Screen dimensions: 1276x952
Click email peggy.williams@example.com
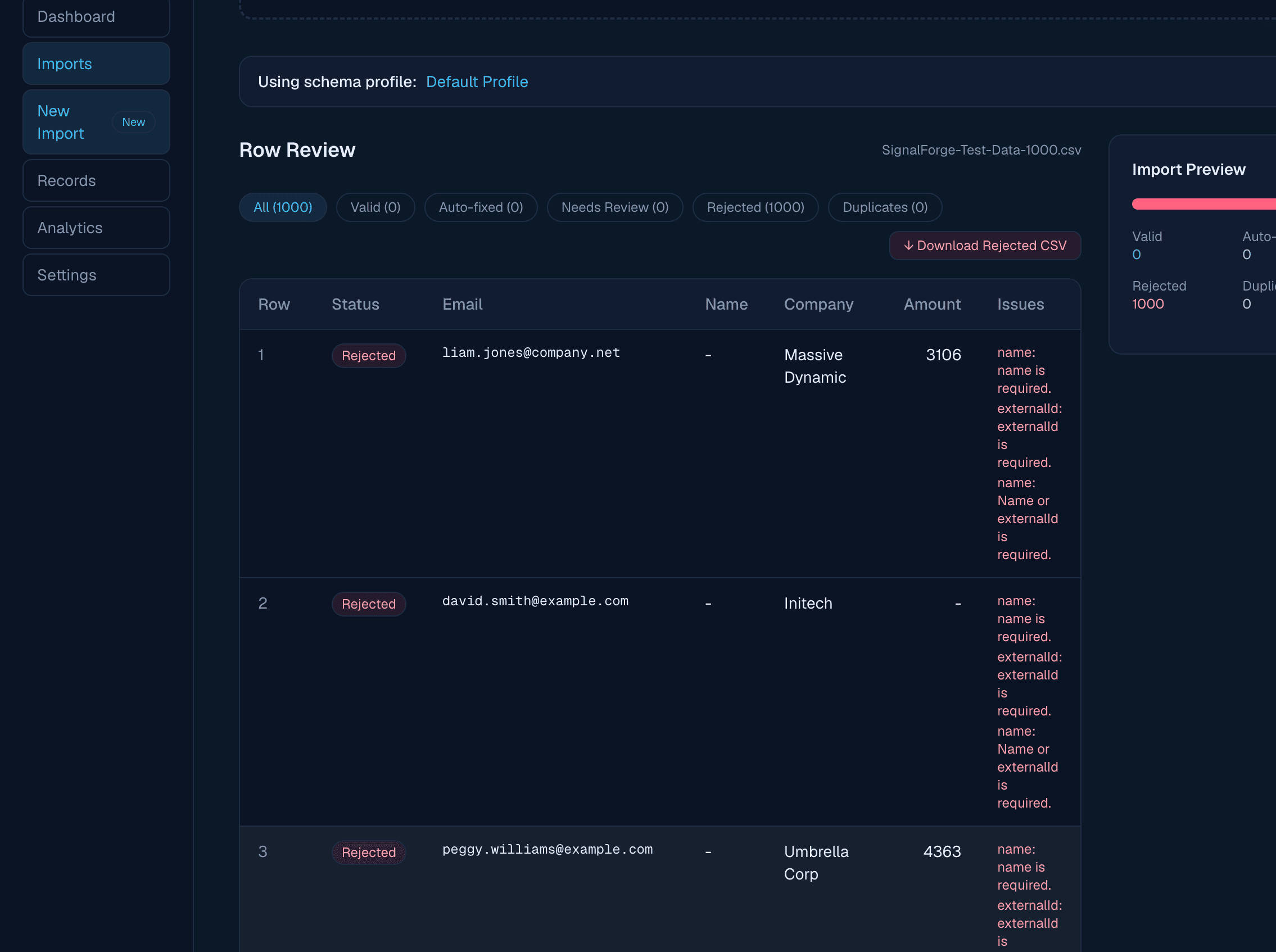point(547,850)
